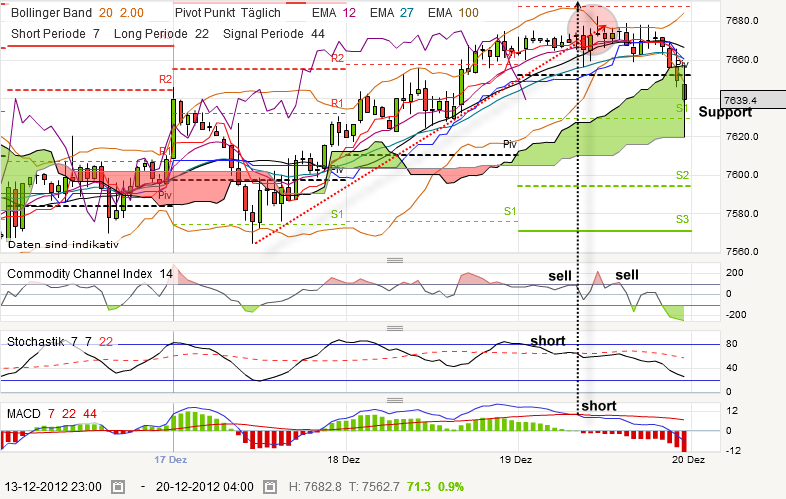Click the 40 label on Stochastik axis

click(731, 368)
